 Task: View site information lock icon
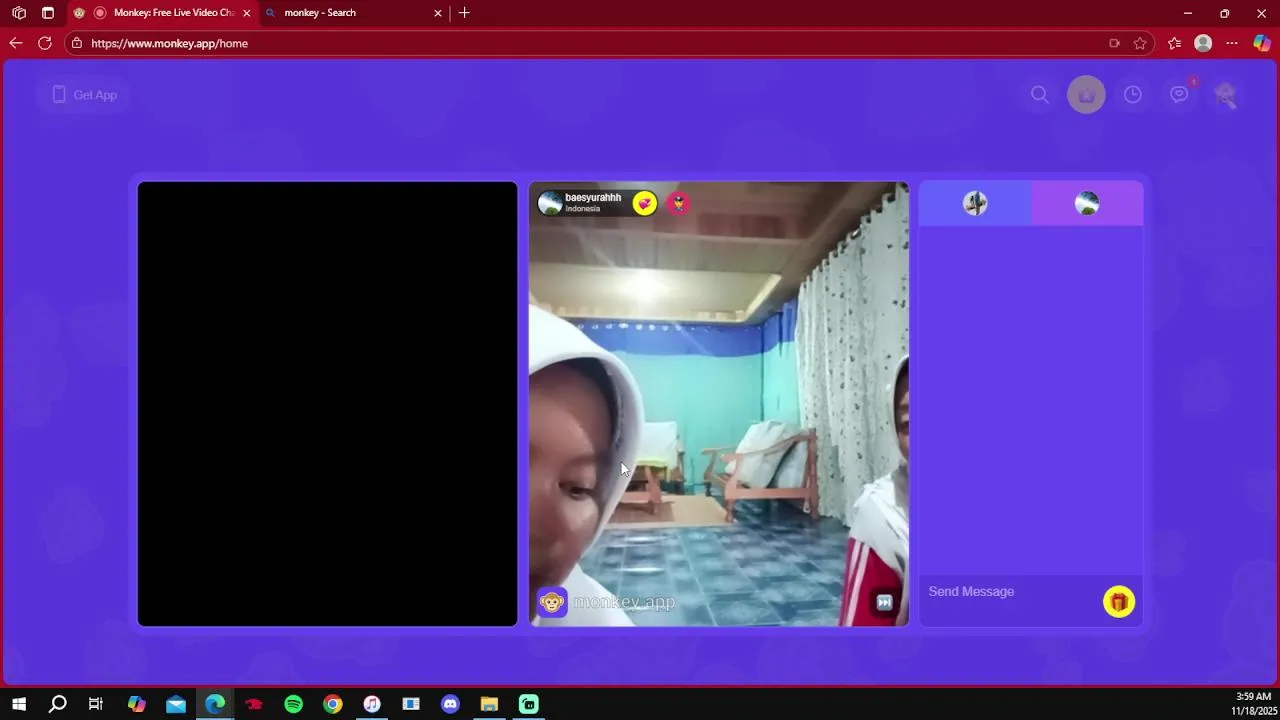(77, 43)
